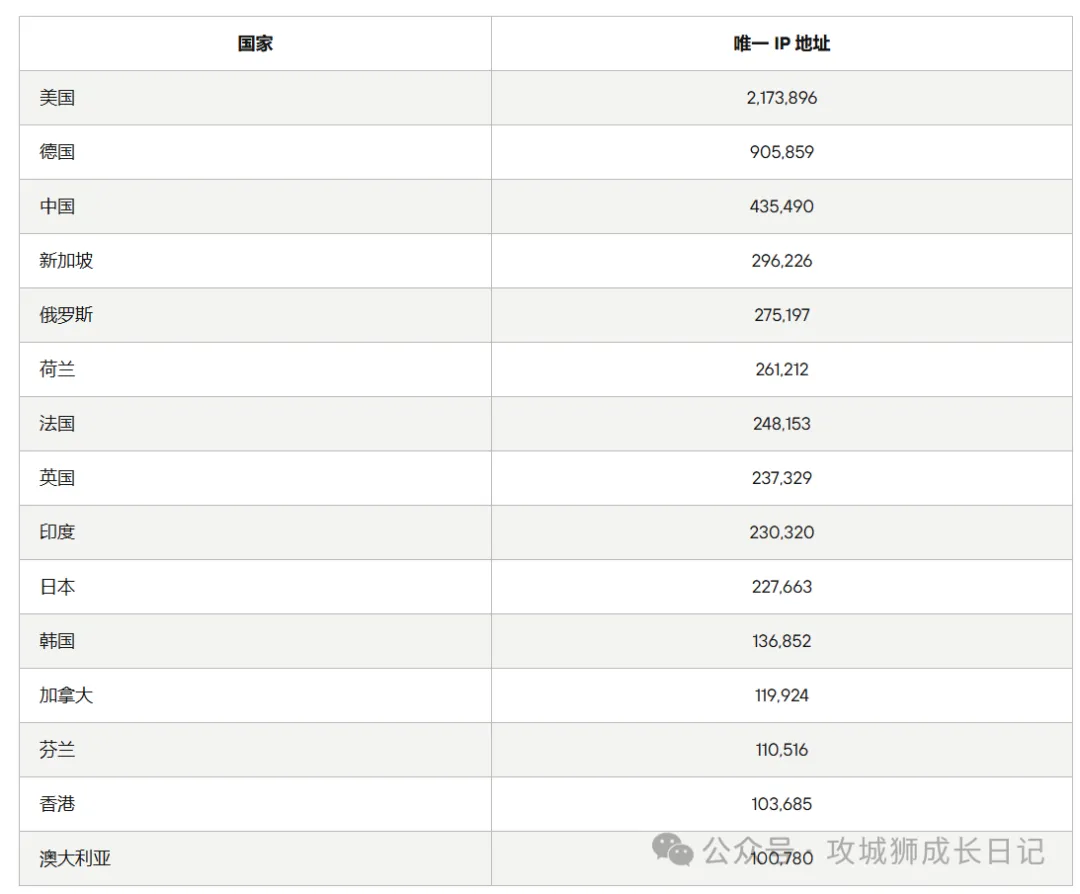Image resolution: width=1080 pixels, height=894 pixels.
Task: Select the 加拿大 country cell
Action: pos(66,695)
